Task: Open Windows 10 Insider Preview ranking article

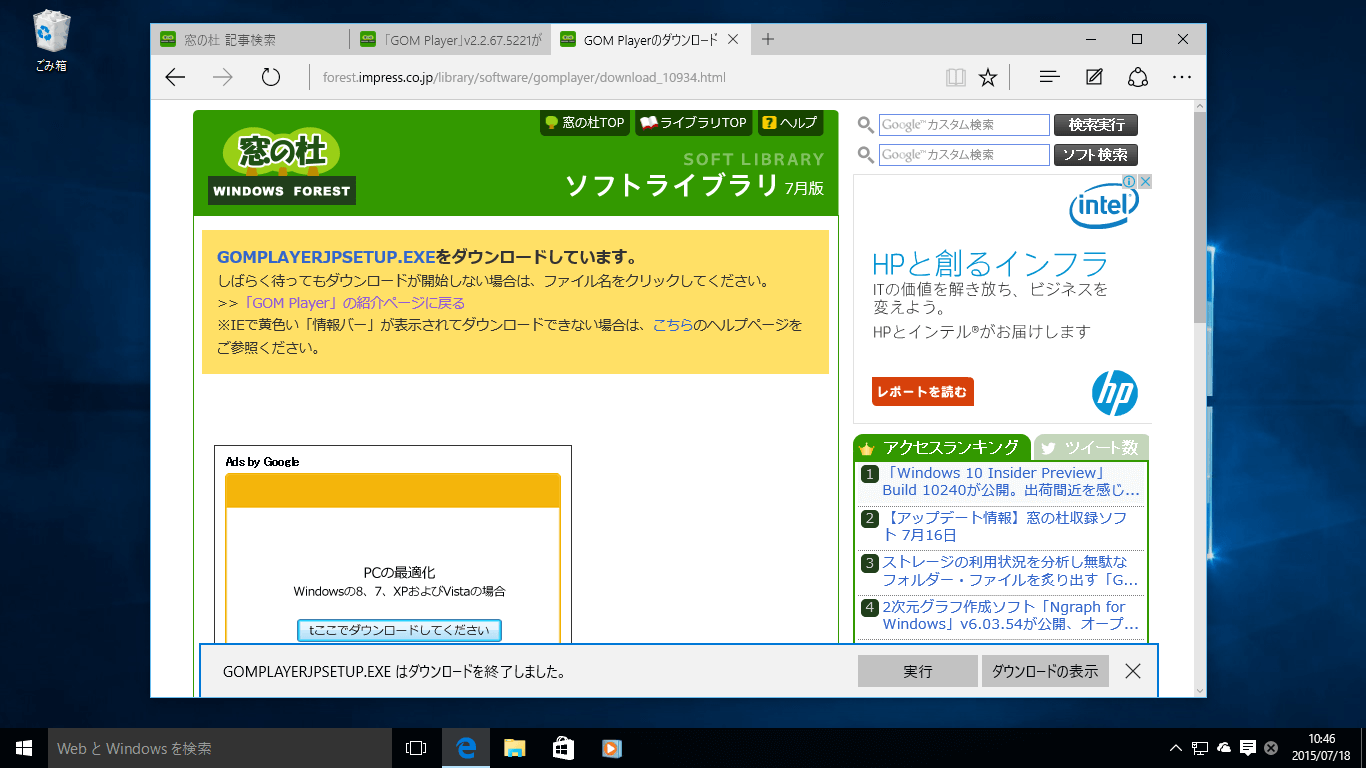Action: [1010, 481]
